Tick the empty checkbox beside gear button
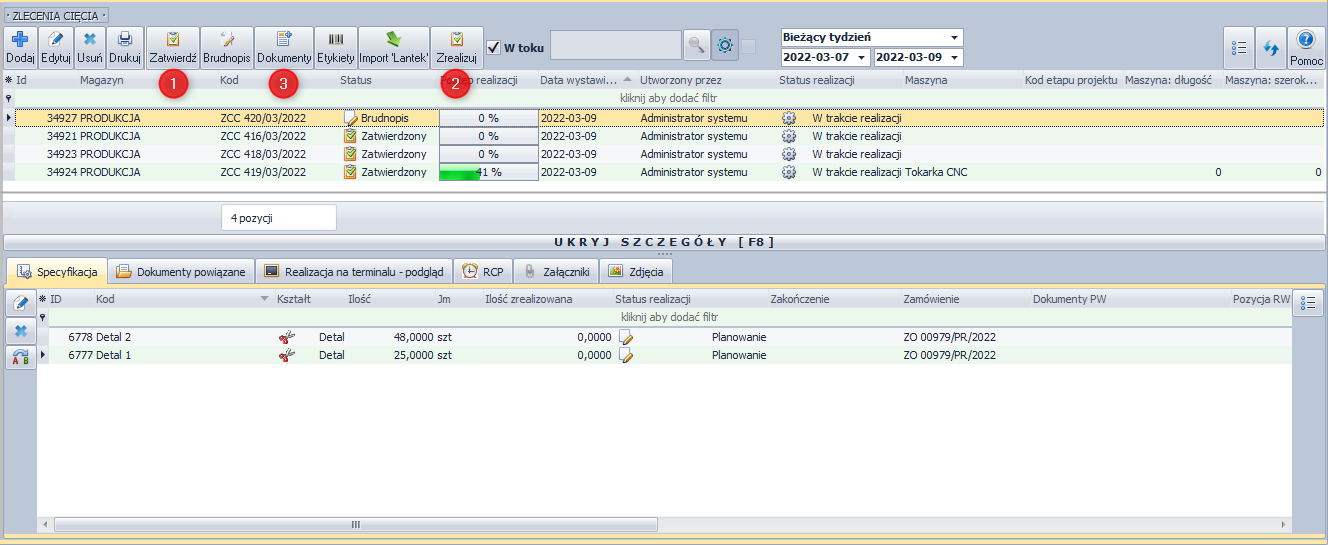Viewport: 1328px width, 545px height. click(x=749, y=45)
